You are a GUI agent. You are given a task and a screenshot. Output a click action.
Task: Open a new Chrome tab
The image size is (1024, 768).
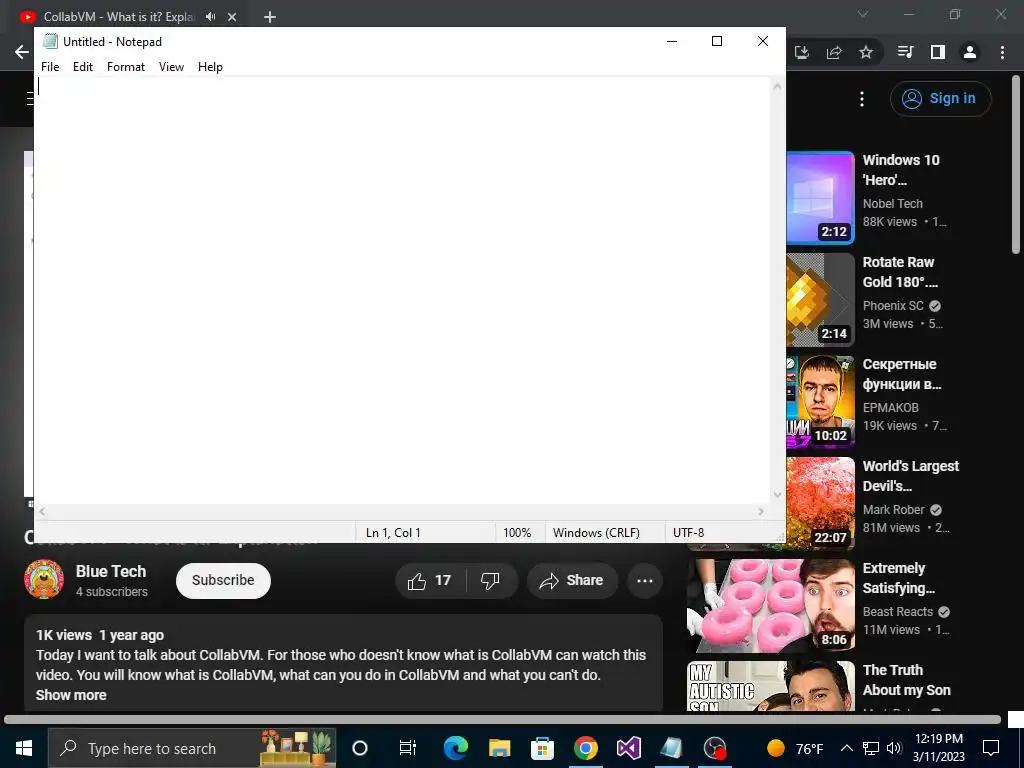coord(270,17)
